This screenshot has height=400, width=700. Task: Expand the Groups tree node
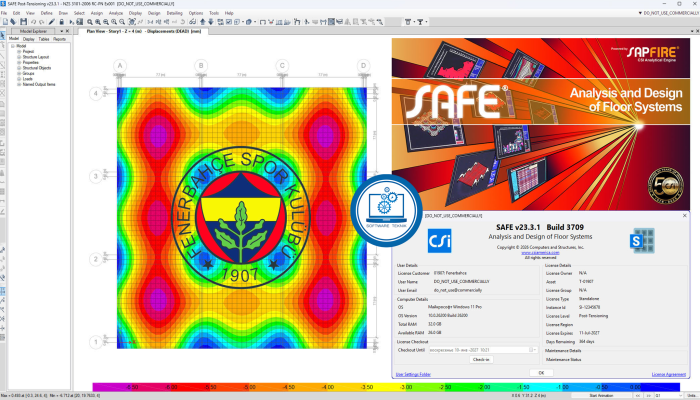[x=19, y=73]
